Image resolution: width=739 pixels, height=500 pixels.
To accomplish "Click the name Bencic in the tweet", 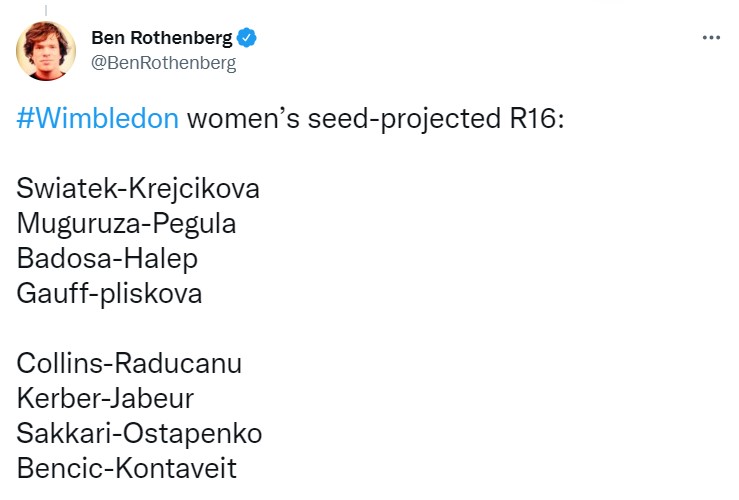I will click(x=54, y=468).
